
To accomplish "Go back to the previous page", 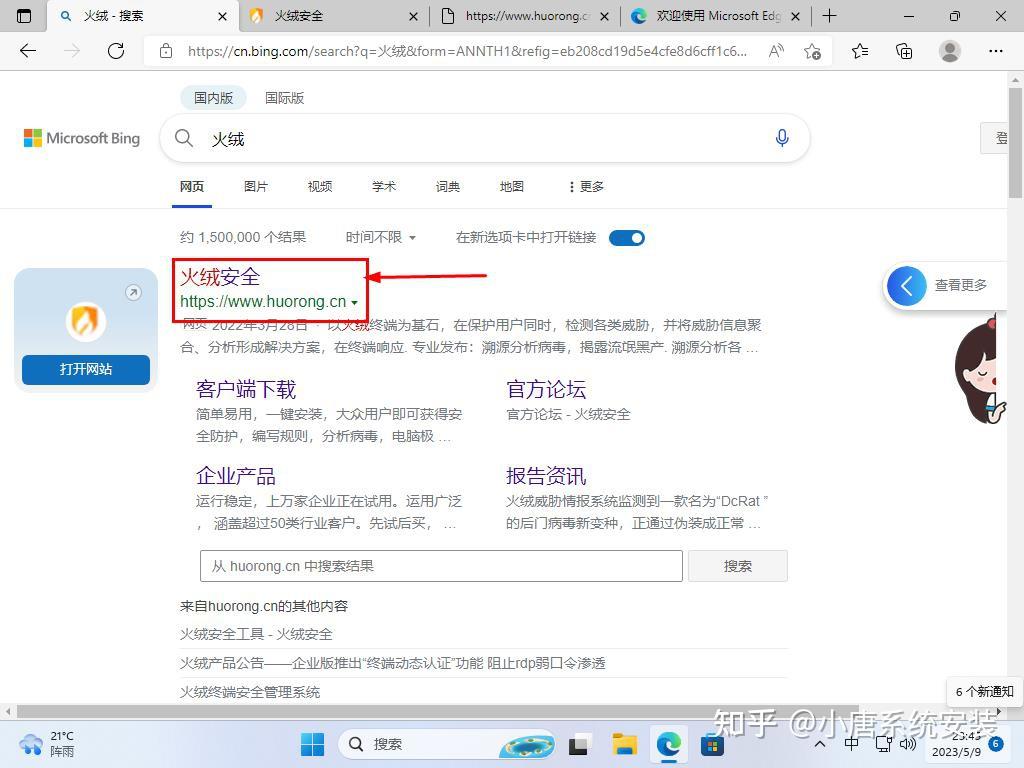I will (28, 51).
